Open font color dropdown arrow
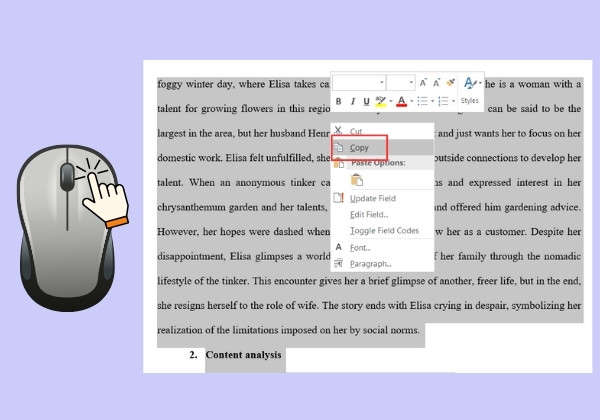Viewport: 600px width, 420px height. 411,101
